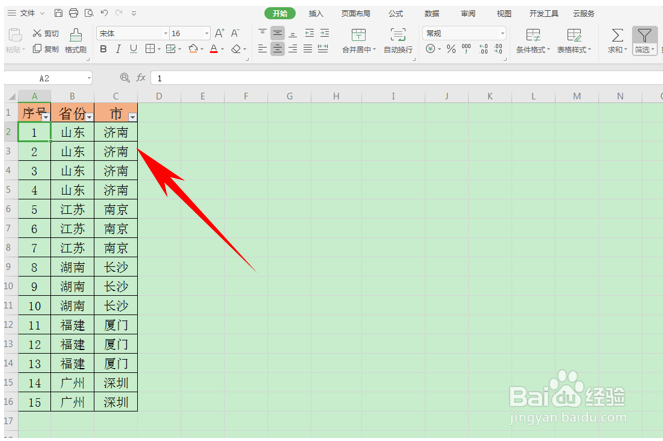
Task: Click the Merge and Center (合并居中) icon
Action: pyautogui.click(x=358, y=35)
